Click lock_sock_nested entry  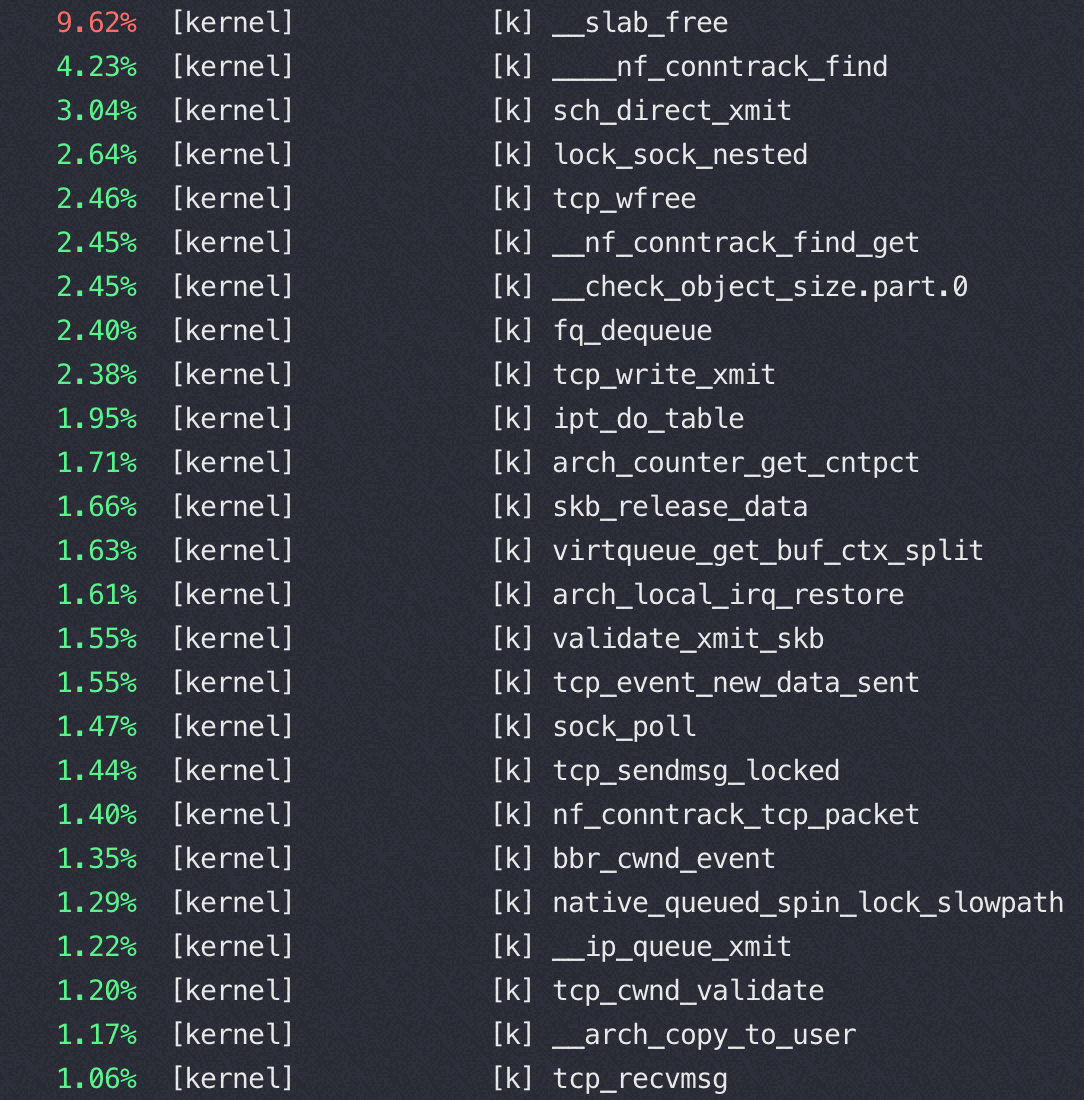pyautogui.click(x=679, y=155)
